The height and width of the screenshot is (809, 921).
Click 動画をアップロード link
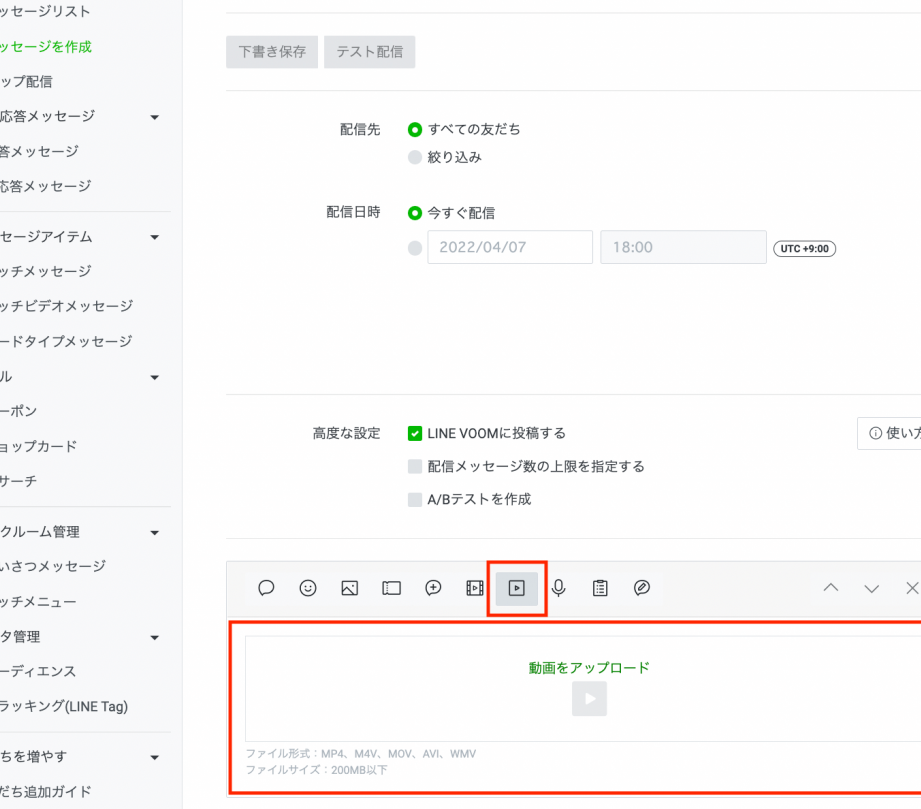click(589, 667)
